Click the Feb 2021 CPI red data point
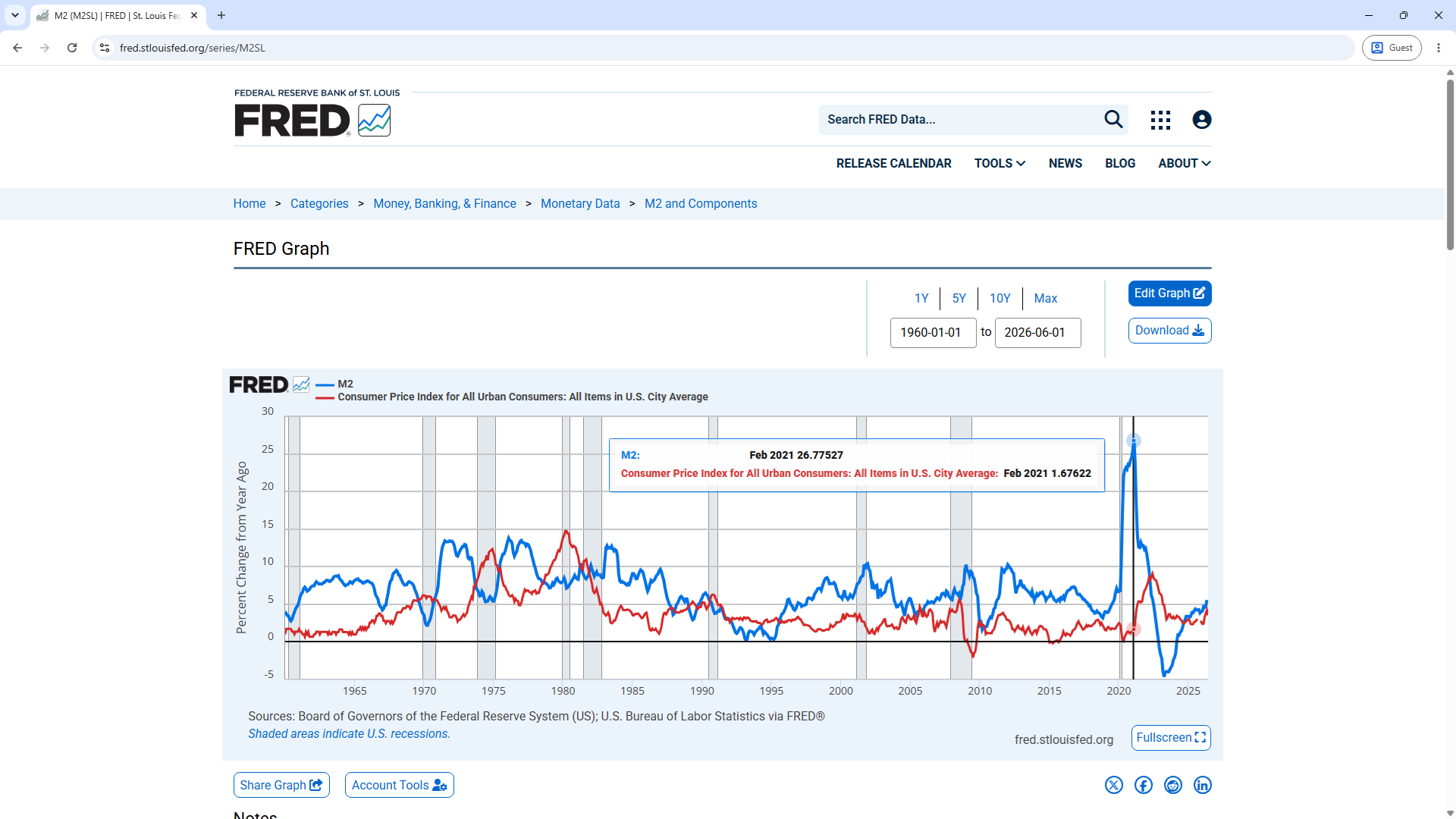Viewport: 1456px width, 819px height. pos(1134,629)
